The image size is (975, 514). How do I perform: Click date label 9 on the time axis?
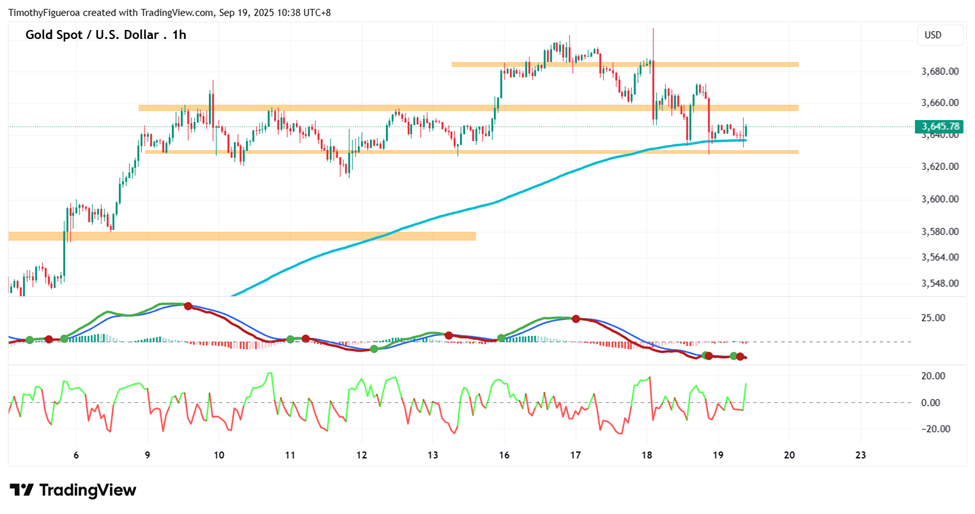tap(147, 455)
